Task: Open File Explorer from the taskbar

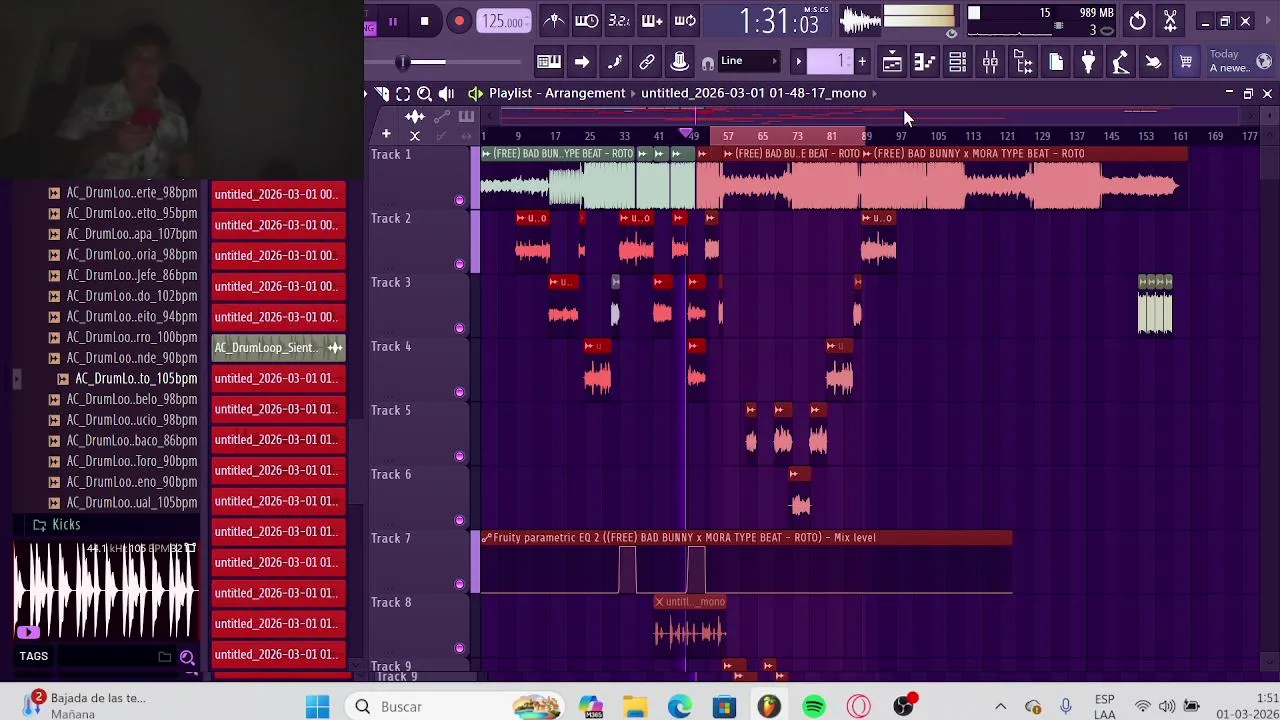Action: (635, 707)
